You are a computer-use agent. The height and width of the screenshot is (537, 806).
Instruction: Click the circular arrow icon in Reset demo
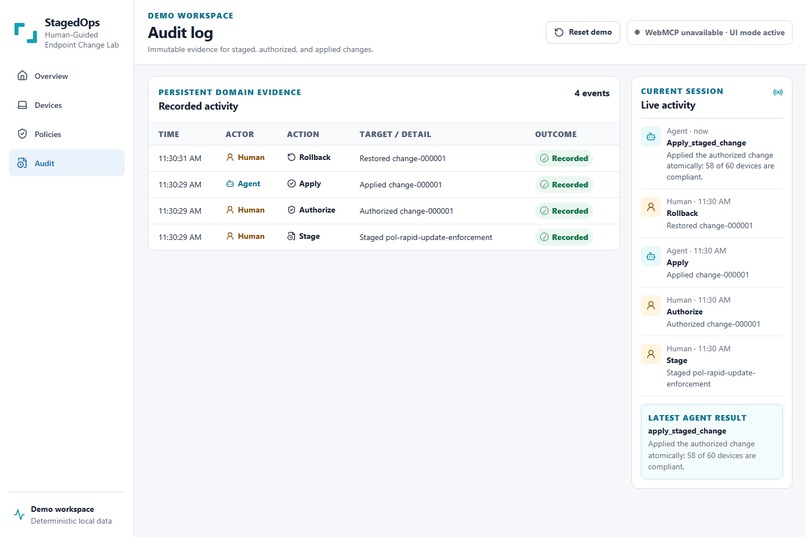[x=559, y=32]
